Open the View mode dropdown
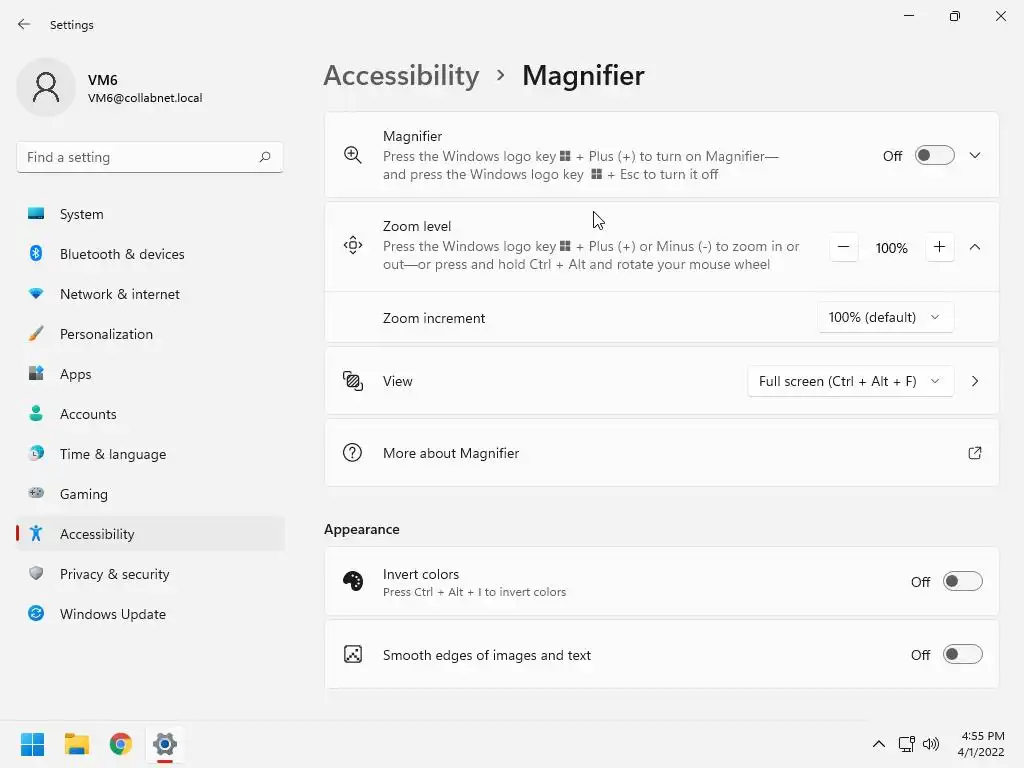The image size is (1024, 768). [x=849, y=381]
